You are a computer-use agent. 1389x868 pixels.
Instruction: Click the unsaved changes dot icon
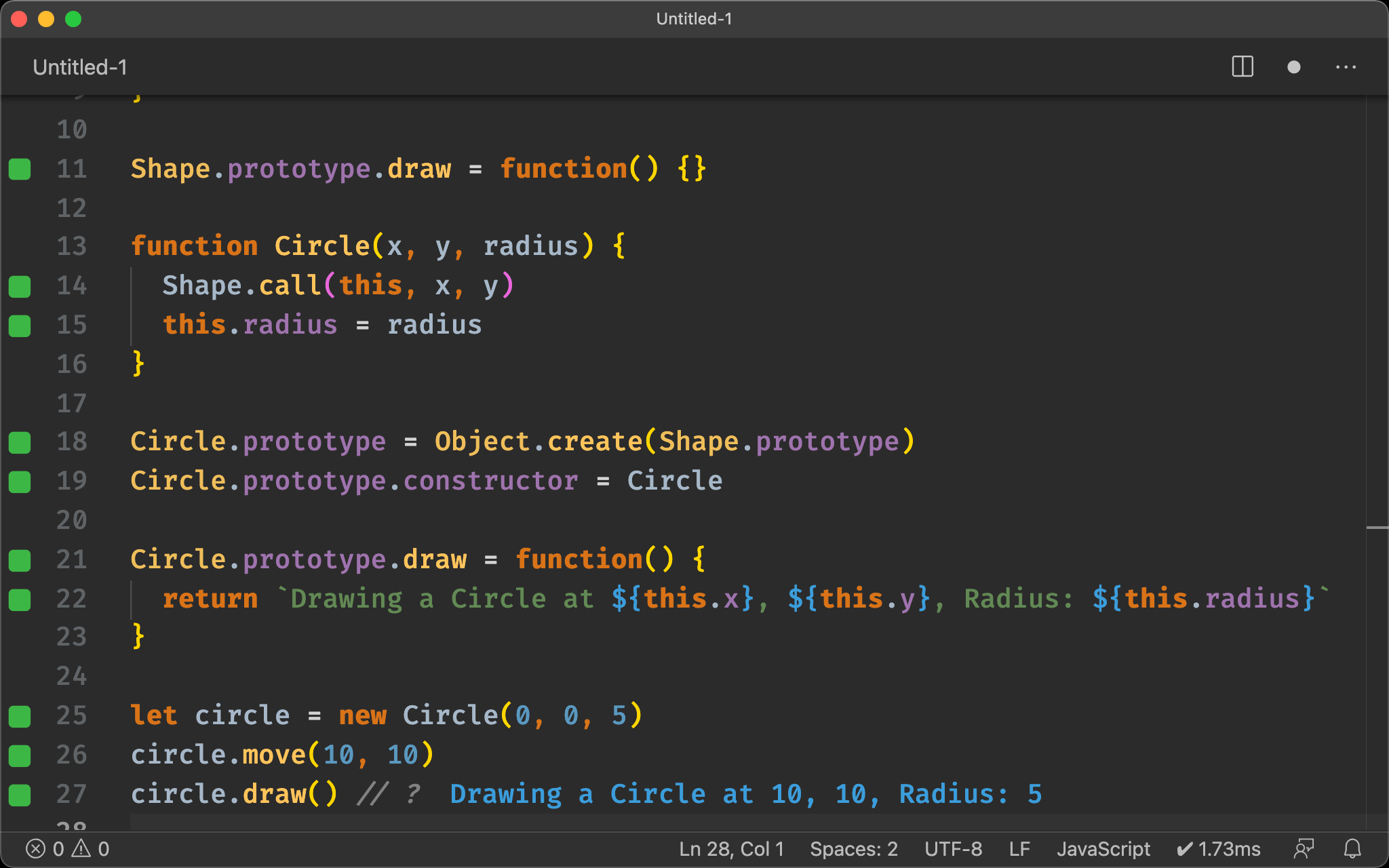click(x=1293, y=67)
